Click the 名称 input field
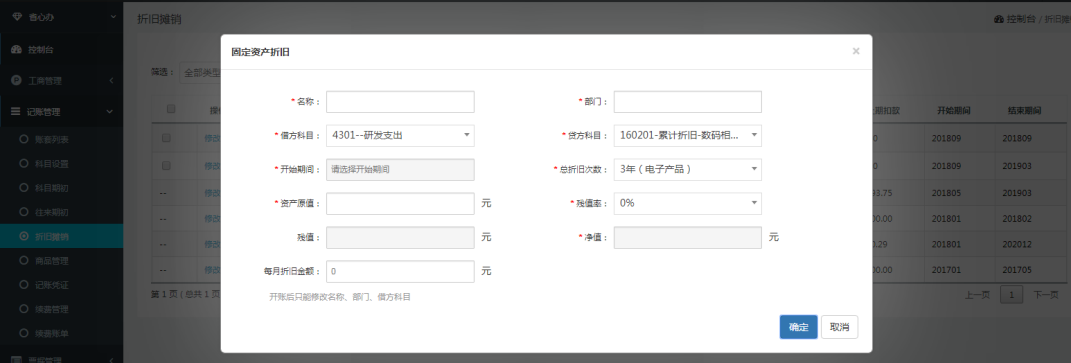This screenshot has height=363, width=1071. pyautogui.click(x=400, y=102)
